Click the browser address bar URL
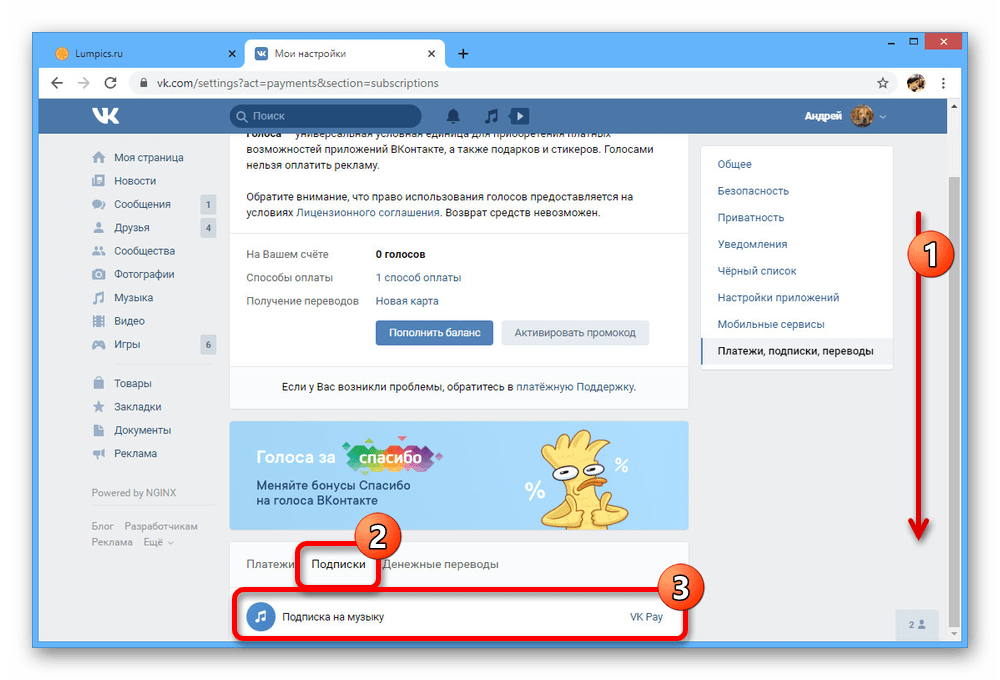 pyautogui.click(x=298, y=83)
